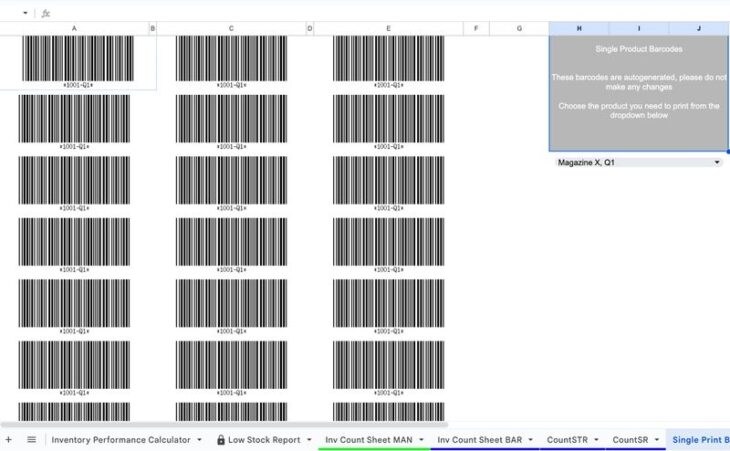
Task: Switch to the Low Stock Report tab
Action: [265, 440]
